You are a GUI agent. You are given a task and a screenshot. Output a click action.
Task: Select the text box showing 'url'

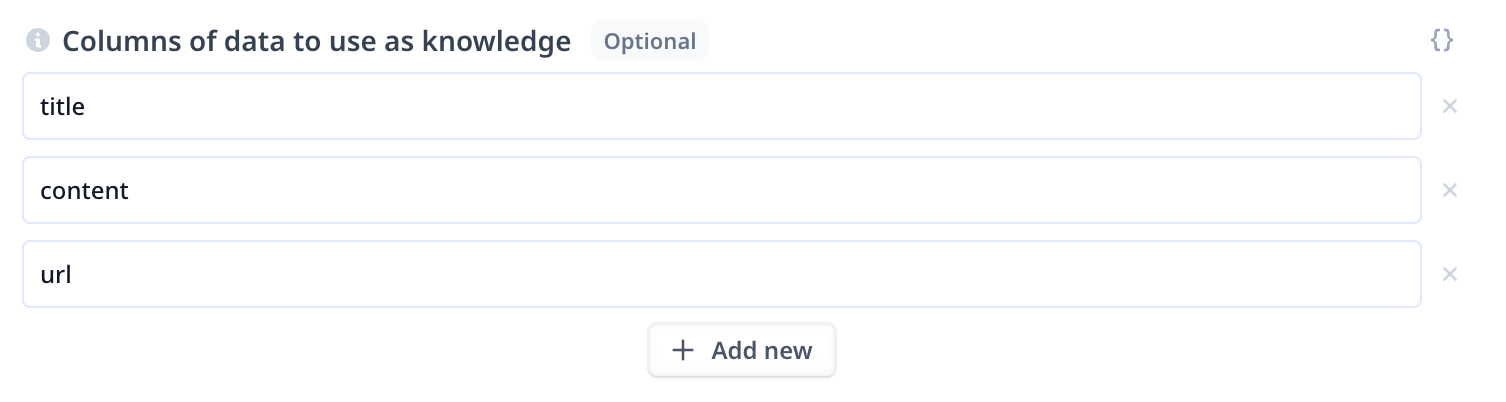[x=722, y=274]
